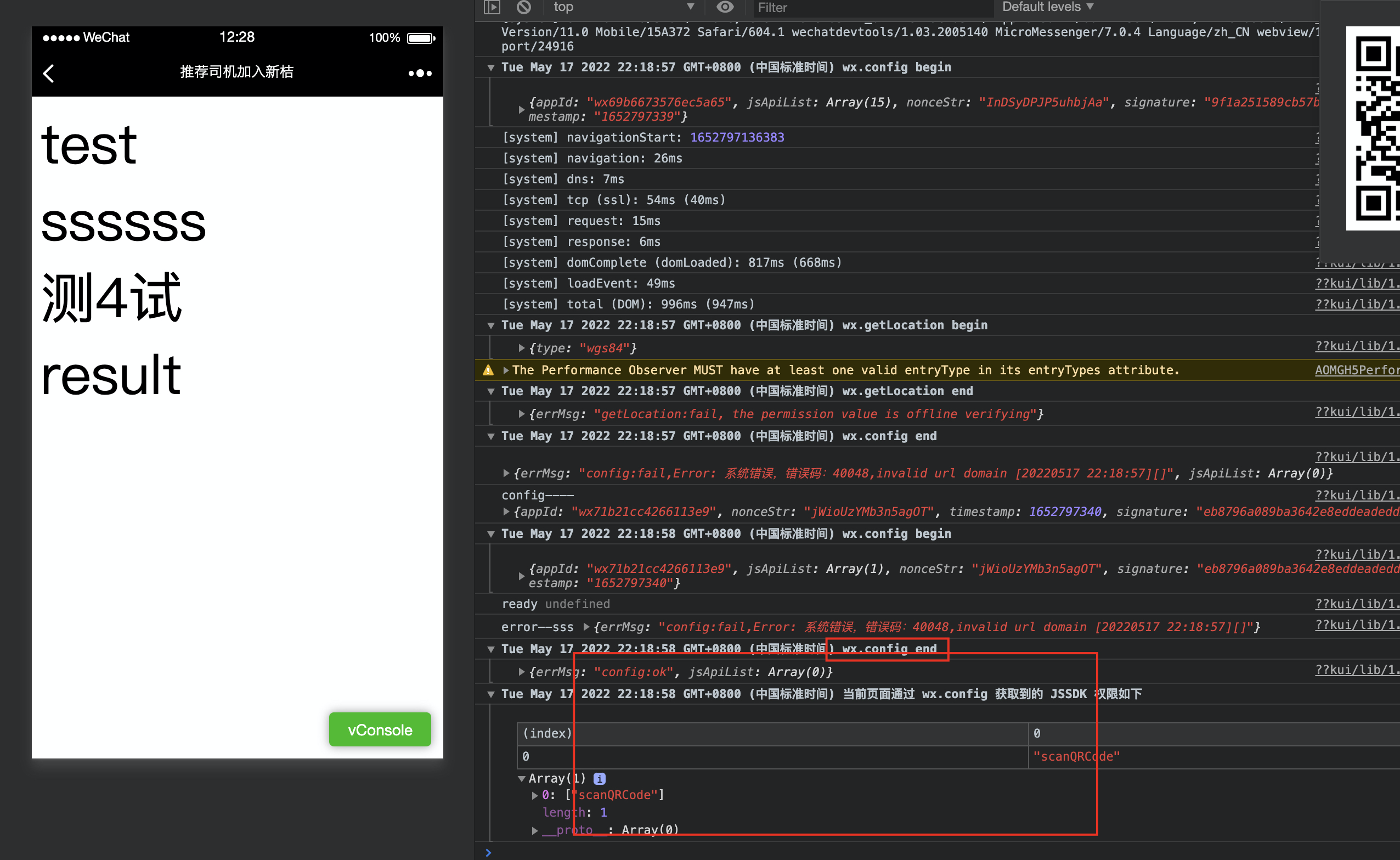Collapse the wx.getLocation begin group

pos(491,325)
